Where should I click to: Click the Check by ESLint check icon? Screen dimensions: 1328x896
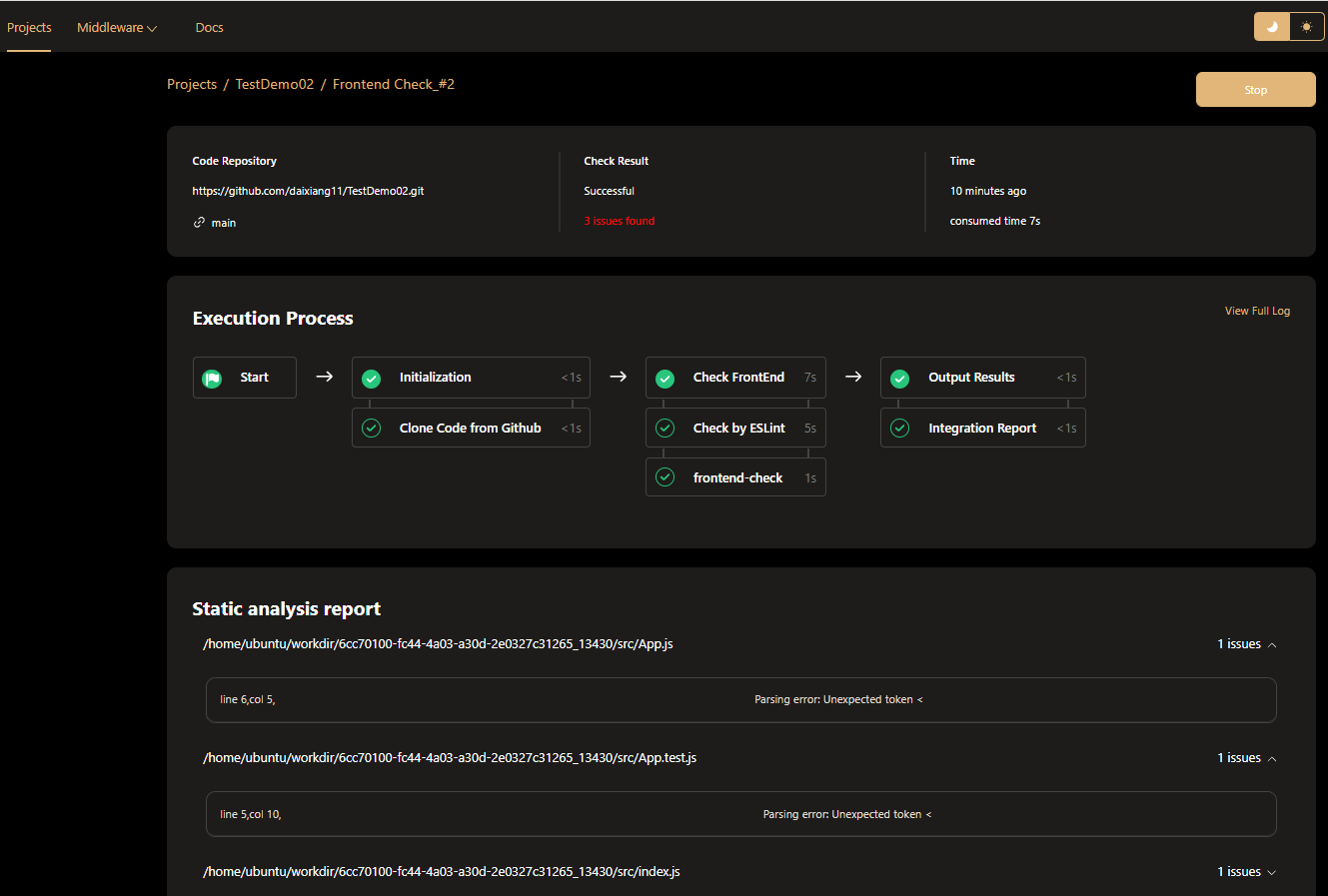click(664, 428)
